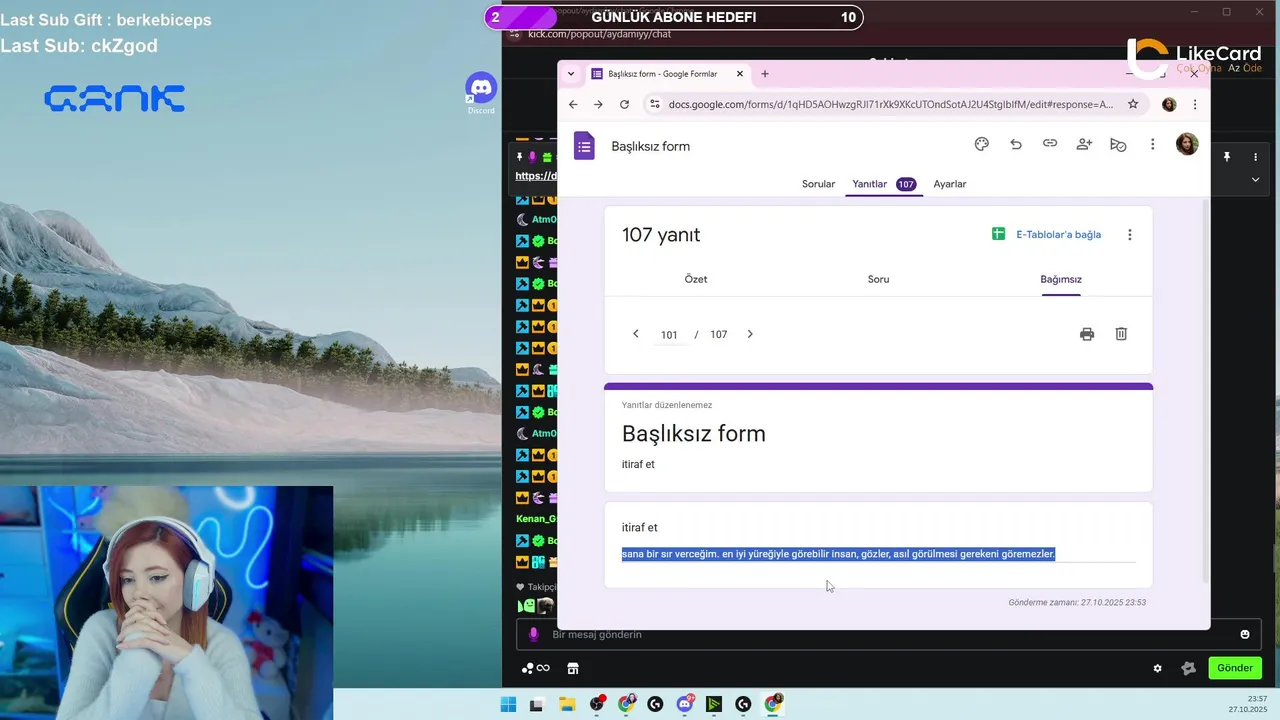
Task: Expand the pinned message chevron in chat
Action: click(x=1255, y=180)
